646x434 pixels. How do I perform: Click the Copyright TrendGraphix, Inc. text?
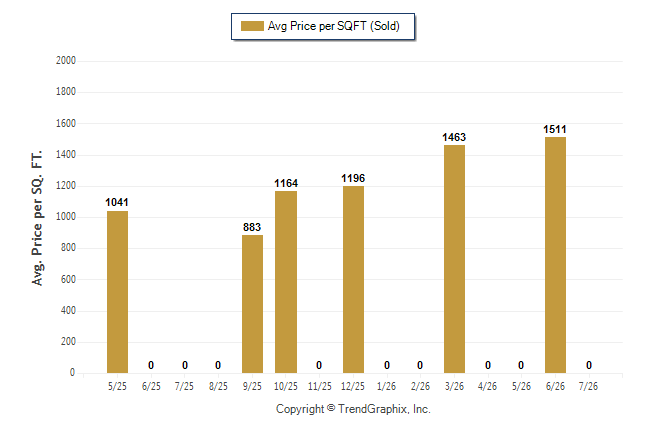(353, 409)
